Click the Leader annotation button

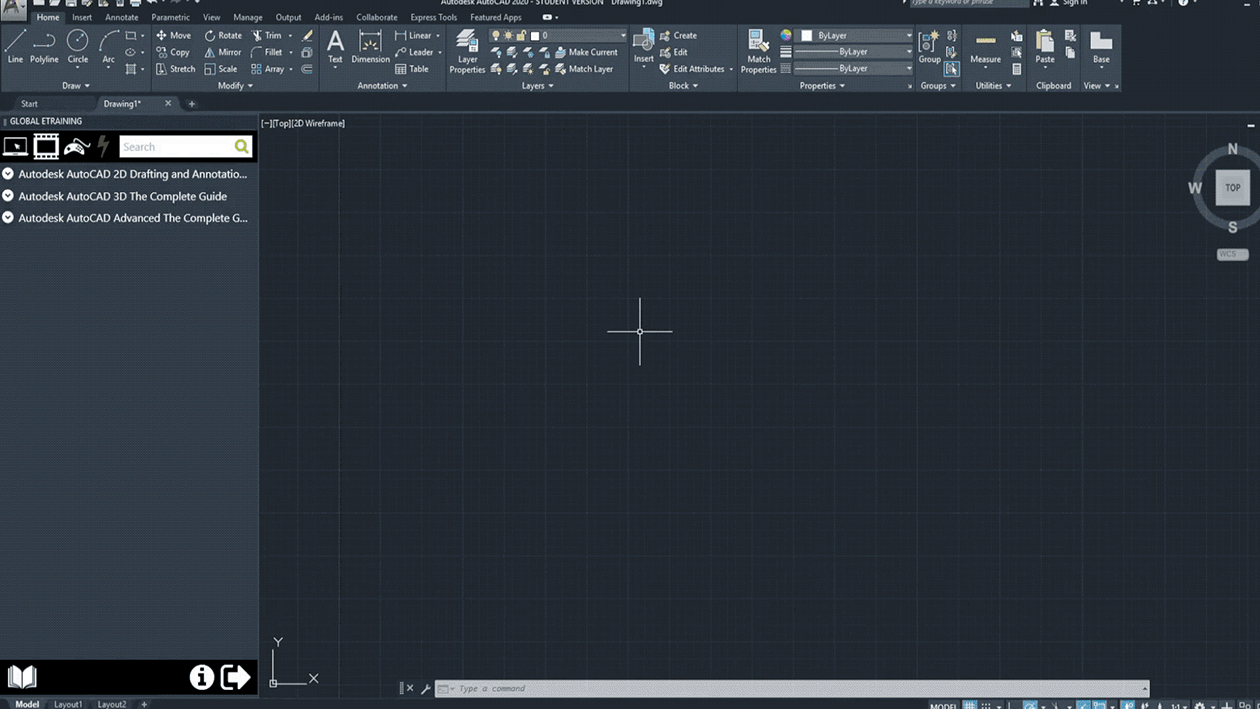(x=414, y=52)
